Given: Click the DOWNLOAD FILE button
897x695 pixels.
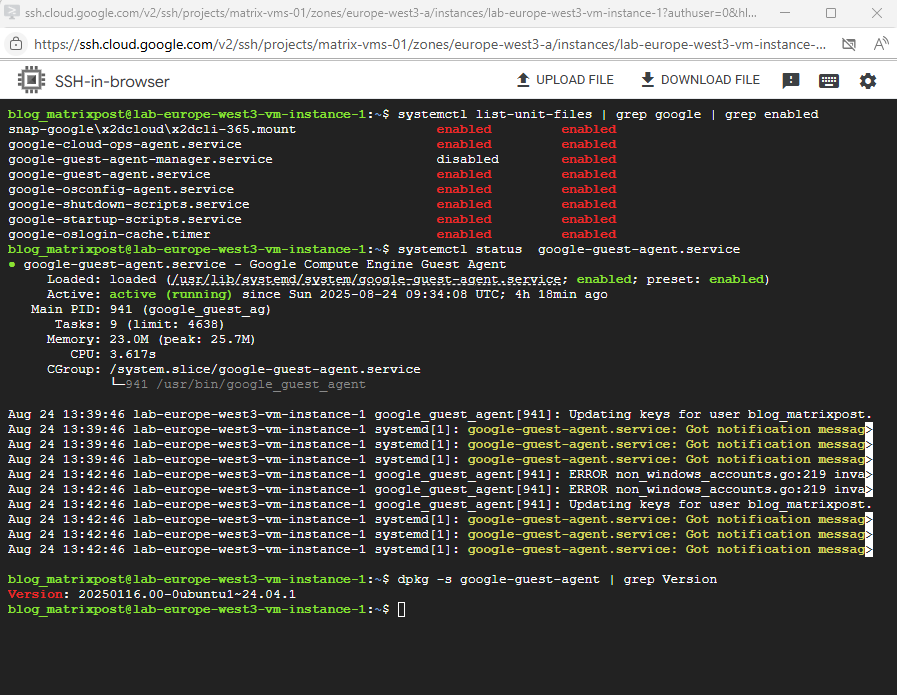Looking at the screenshot, I should coord(700,80).
